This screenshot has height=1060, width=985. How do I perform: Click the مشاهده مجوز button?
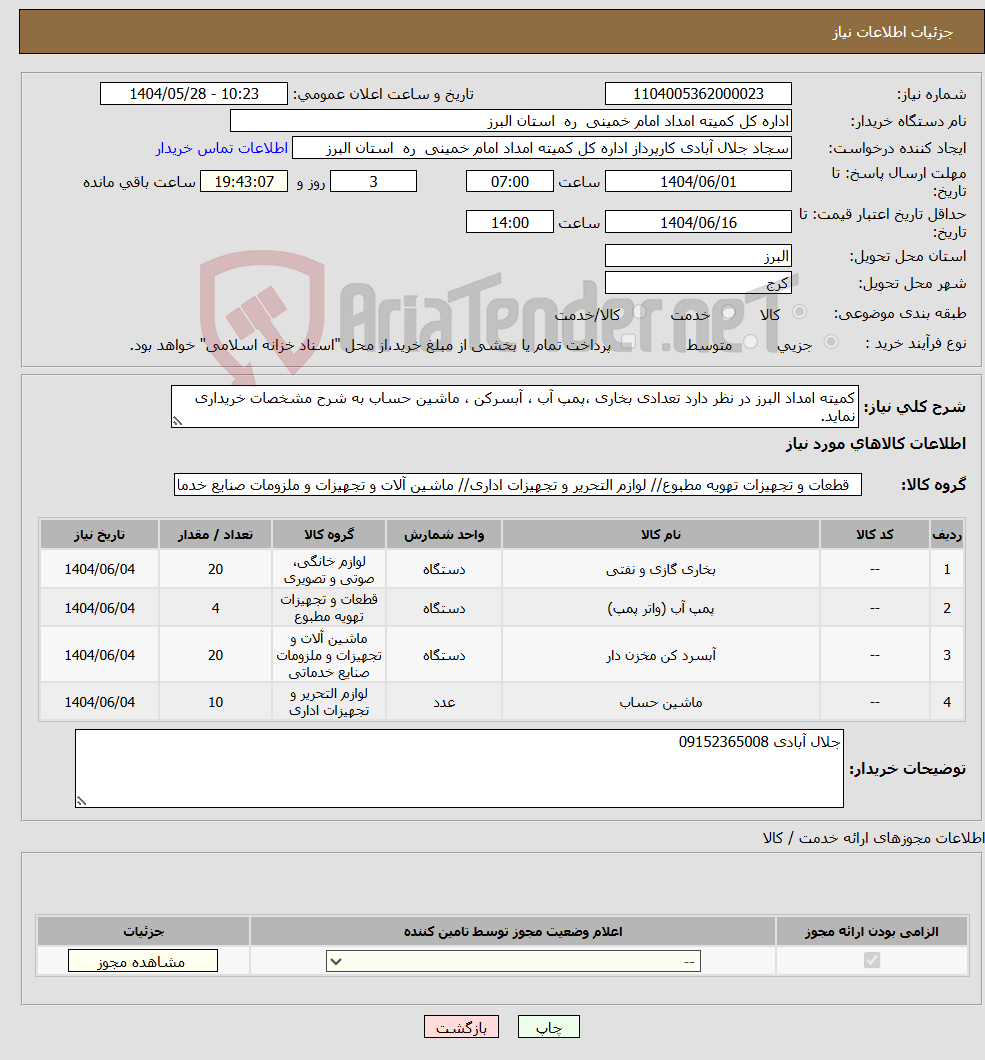tap(141, 960)
